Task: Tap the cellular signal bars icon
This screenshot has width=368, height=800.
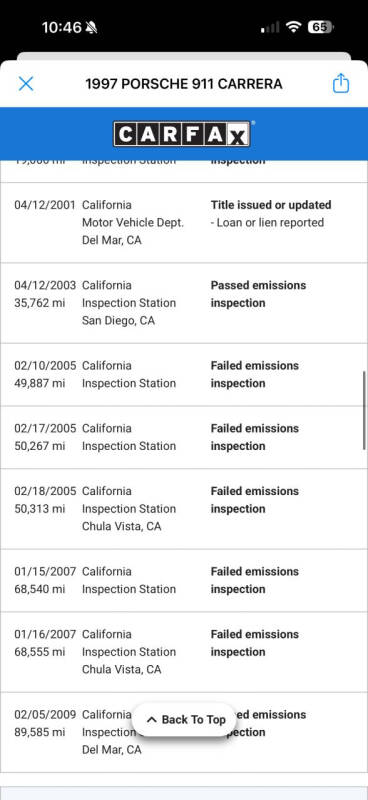Action: (270, 28)
